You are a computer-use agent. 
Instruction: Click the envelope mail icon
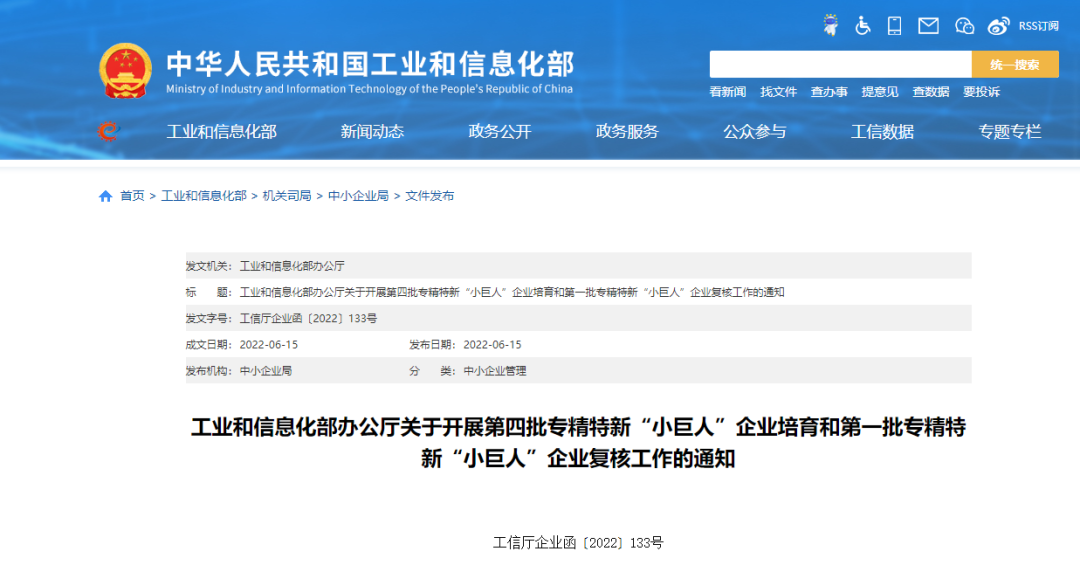tap(929, 26)
